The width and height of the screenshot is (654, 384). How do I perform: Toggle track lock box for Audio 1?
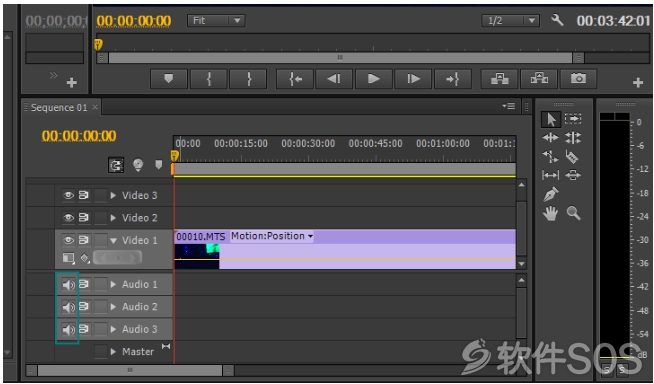click(x=101, y=284)
